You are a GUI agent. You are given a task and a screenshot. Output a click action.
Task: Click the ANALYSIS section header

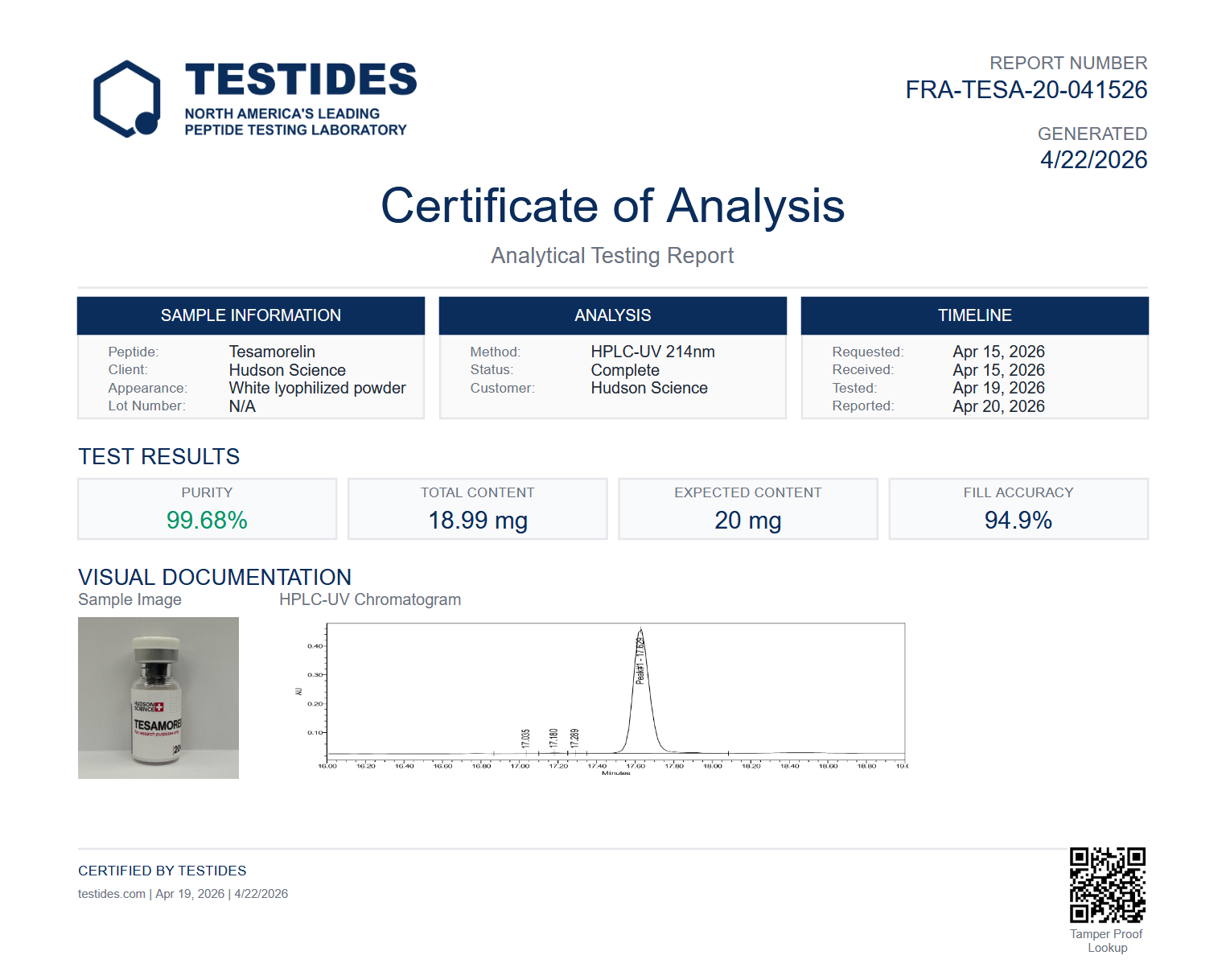tap(612, 315)
